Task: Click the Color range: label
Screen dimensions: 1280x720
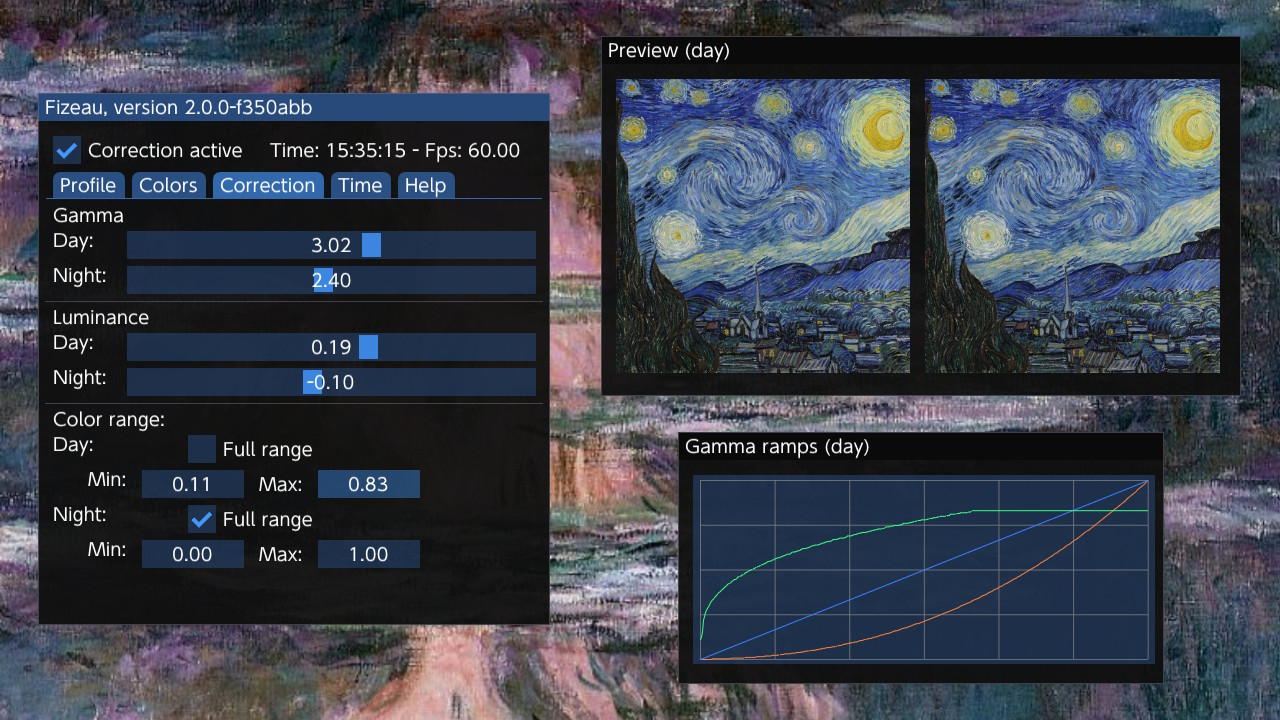Action: coord(109,419)
